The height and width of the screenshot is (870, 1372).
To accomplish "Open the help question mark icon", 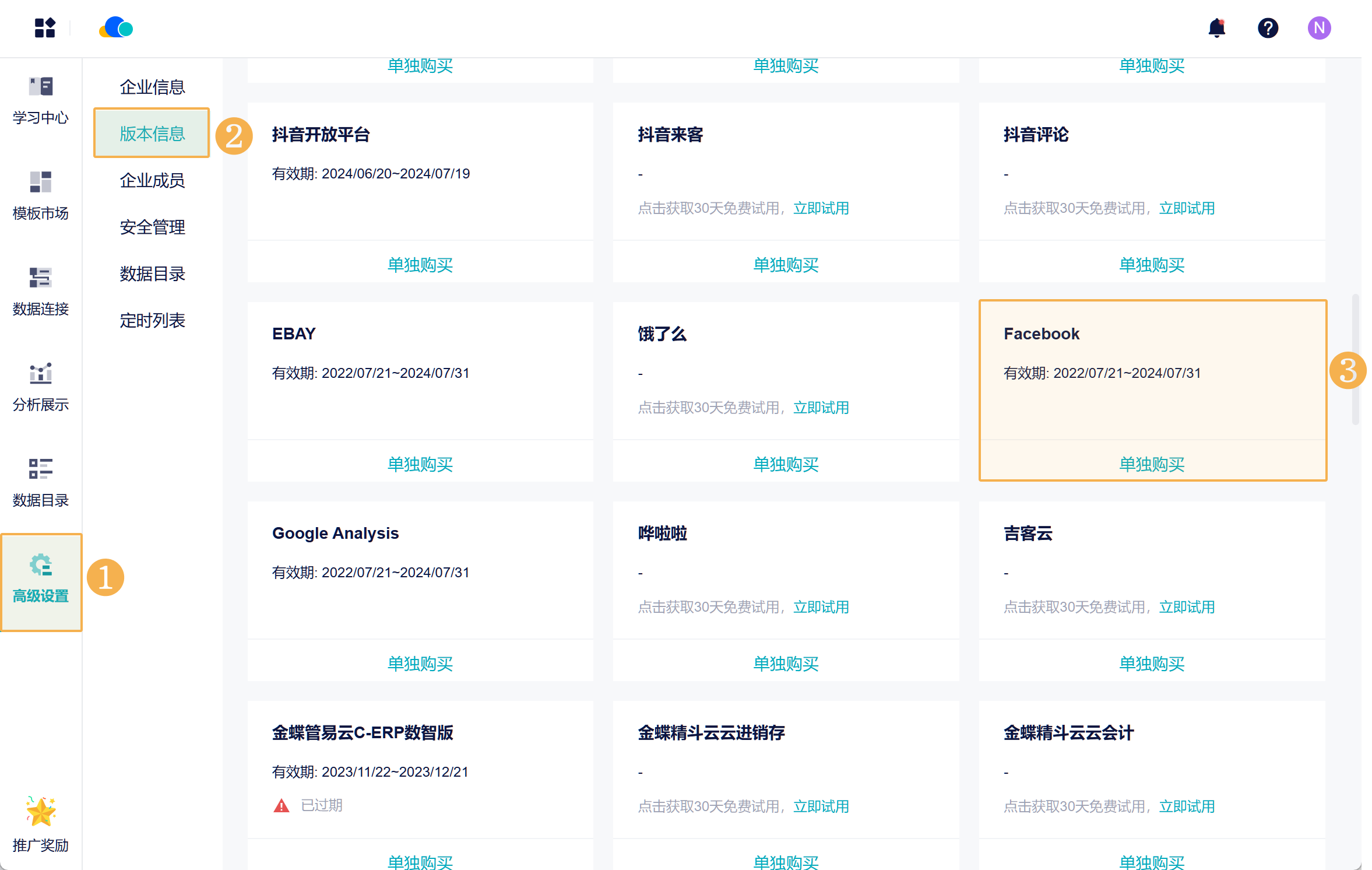I will pos(1268,28).
